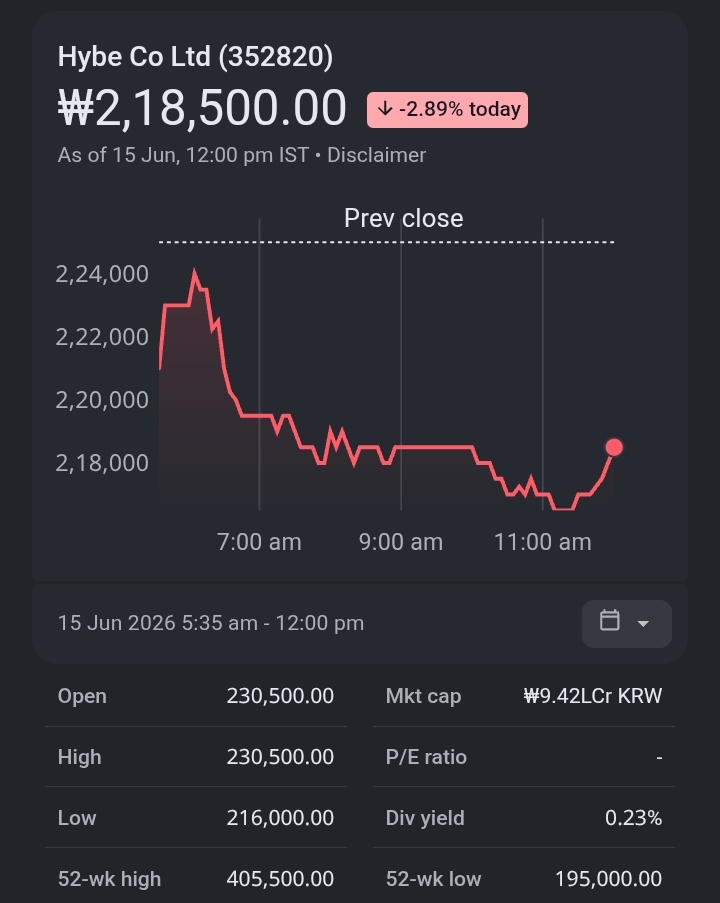Click the P/E ratio label
This screenshot has height=903, width=720.
pos(426,757)
